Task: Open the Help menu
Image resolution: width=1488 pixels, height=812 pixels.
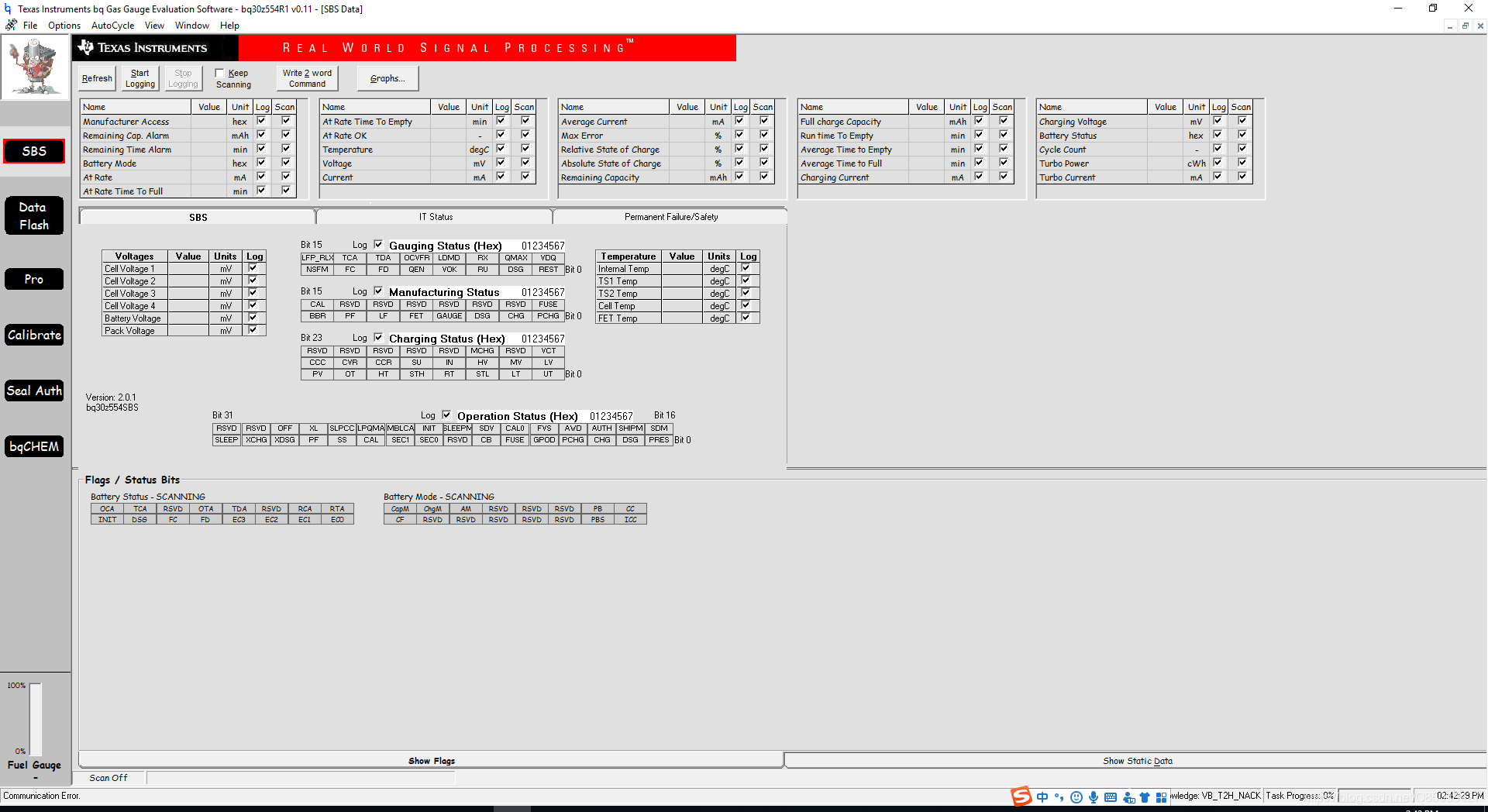Action: coord(229,26)
